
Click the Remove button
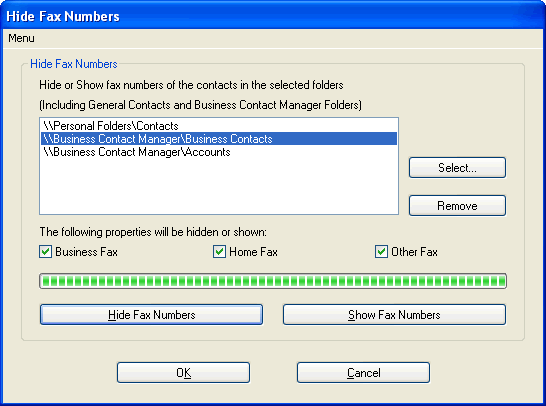[457, 205]
